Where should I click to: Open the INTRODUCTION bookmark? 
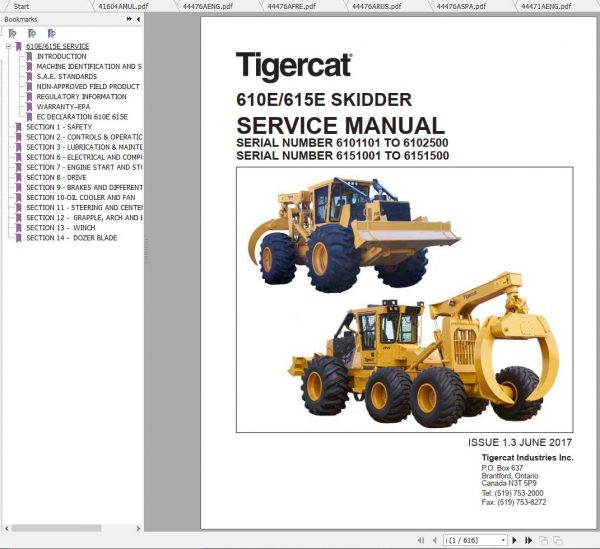[61, 56]
